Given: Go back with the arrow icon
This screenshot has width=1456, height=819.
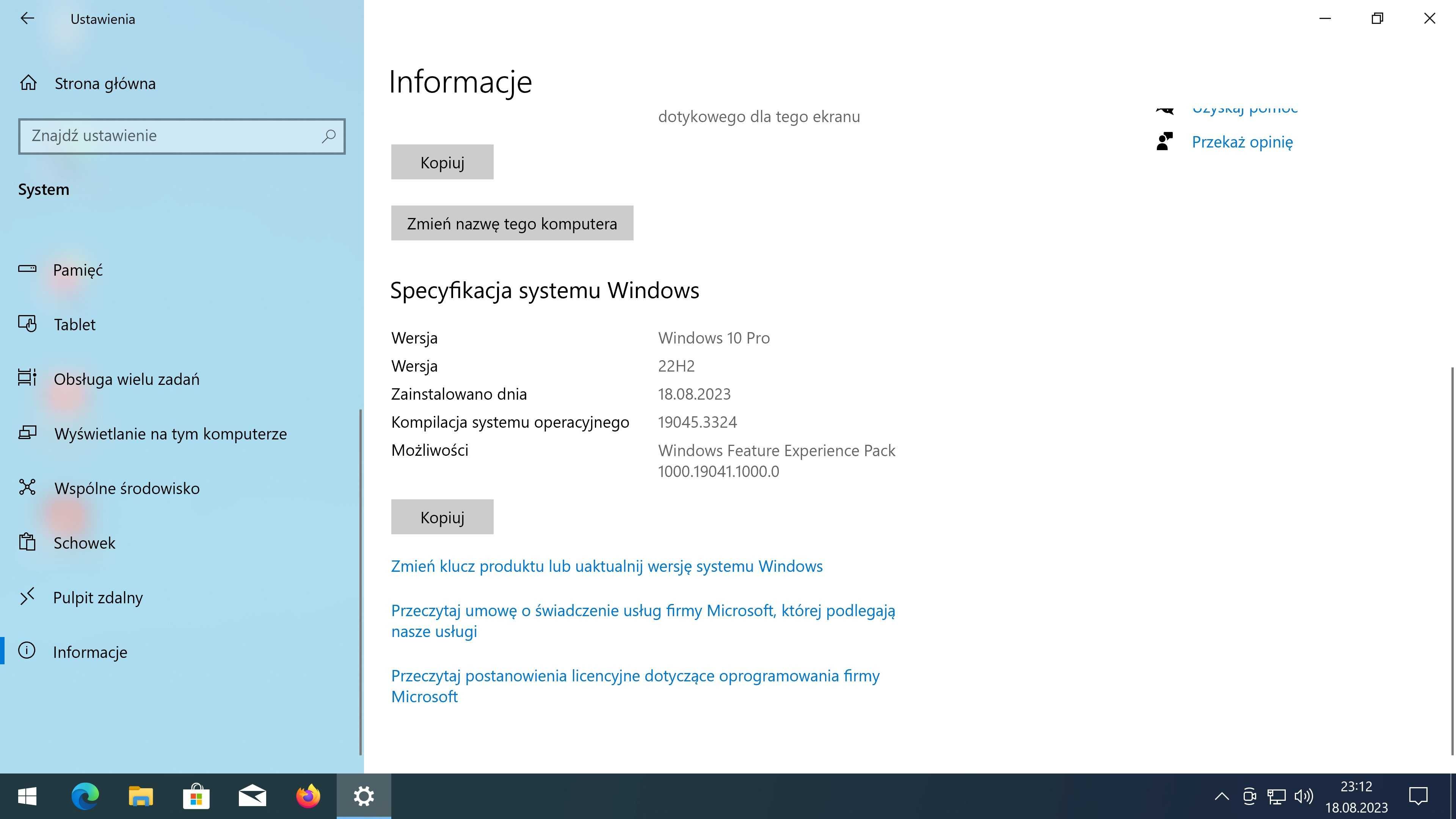Looking at the screenshot, I should tap(27, 18).
